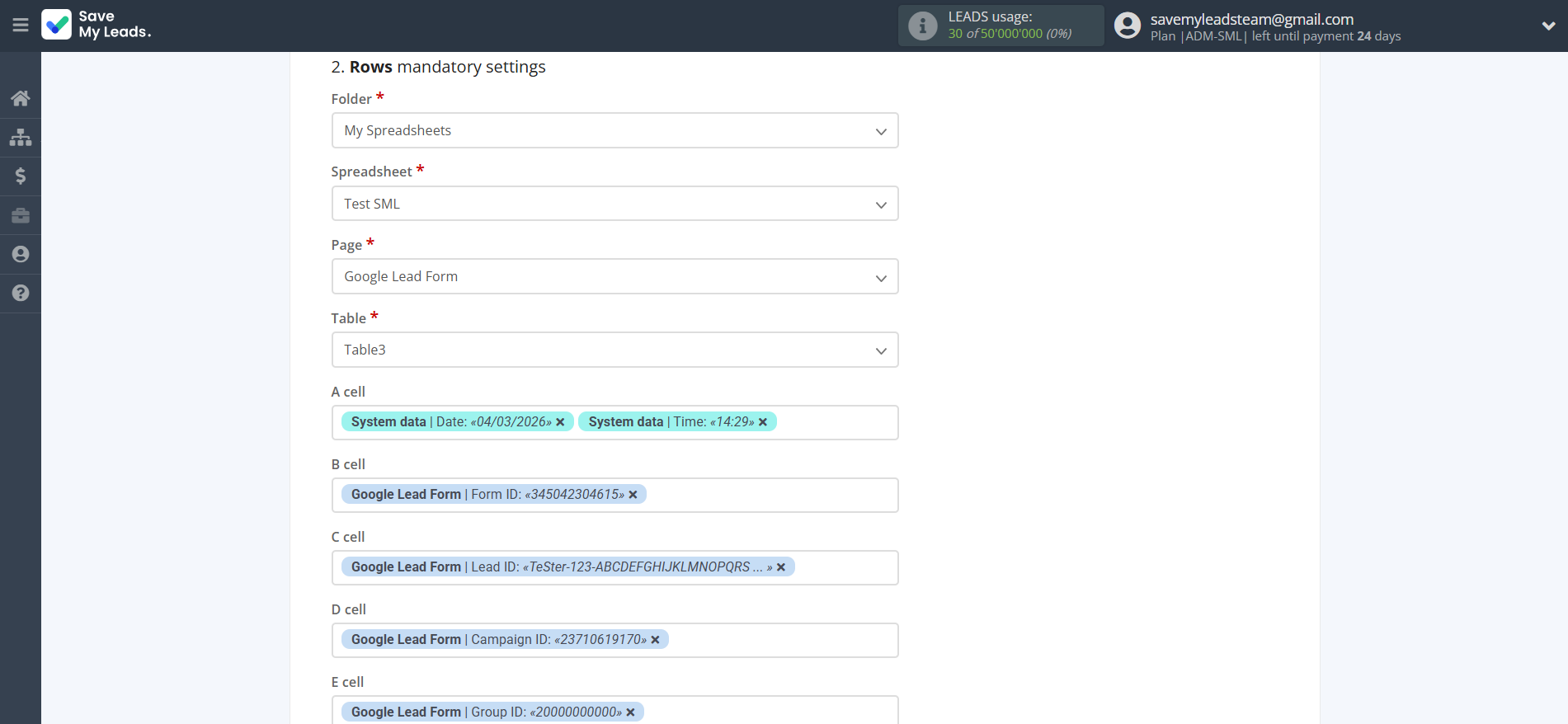
Task: Expand the account menu chevron
Action: (x=1548, y=26)
